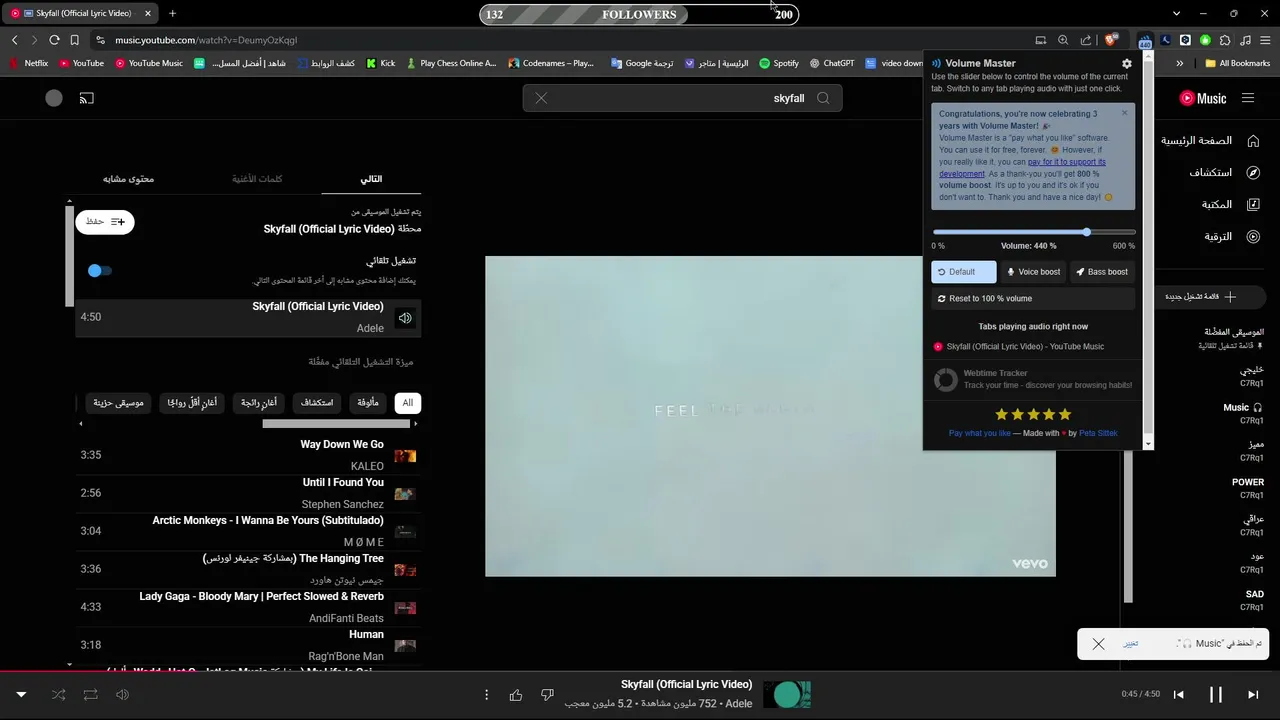This screenshot has width=1280, height=720.
Task: Pause the current song
Action: 1216,694
